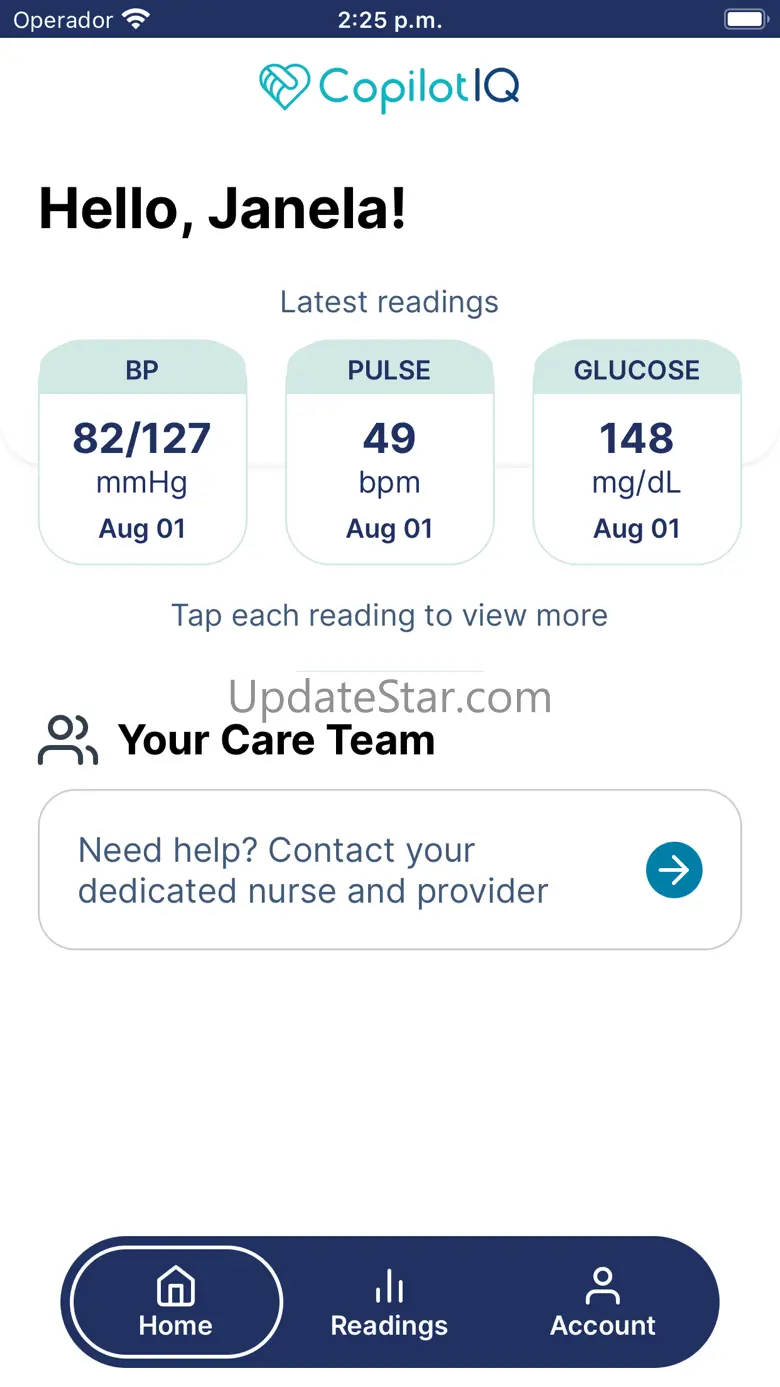Image resolution: width=780 pixels, height=1387 pixels.
Task: Open the BP reading card
Action: pos(142,452)
